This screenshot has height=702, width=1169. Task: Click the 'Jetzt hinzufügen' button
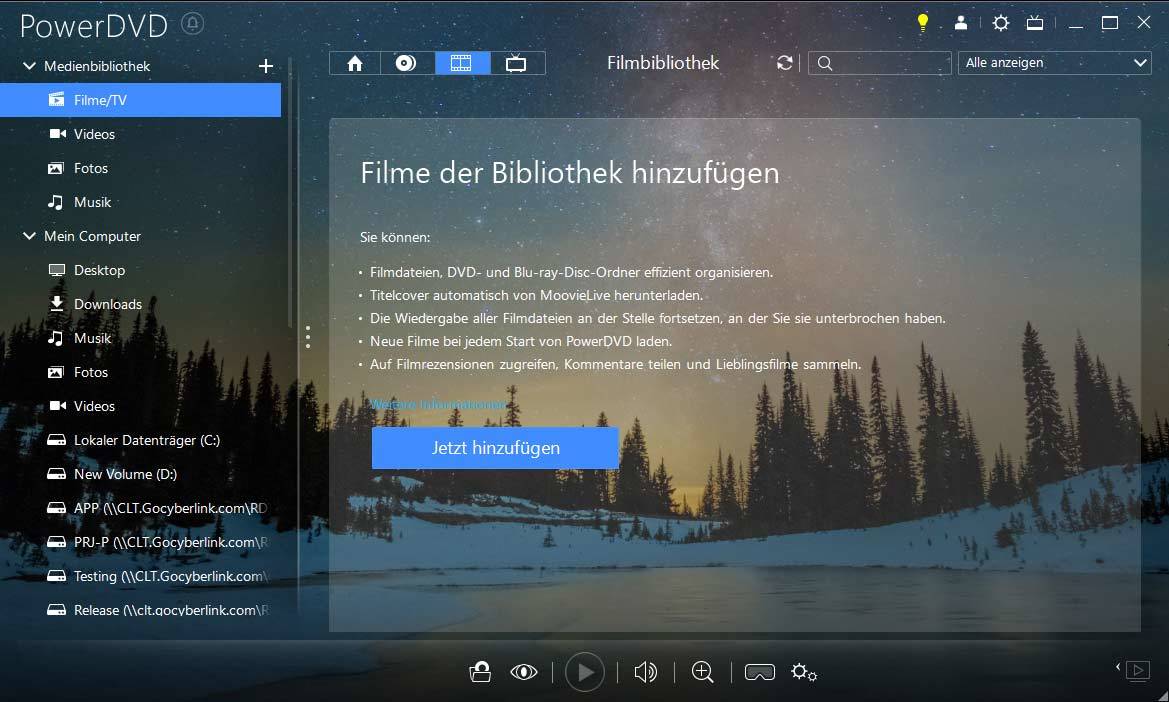tap(495, 448)
